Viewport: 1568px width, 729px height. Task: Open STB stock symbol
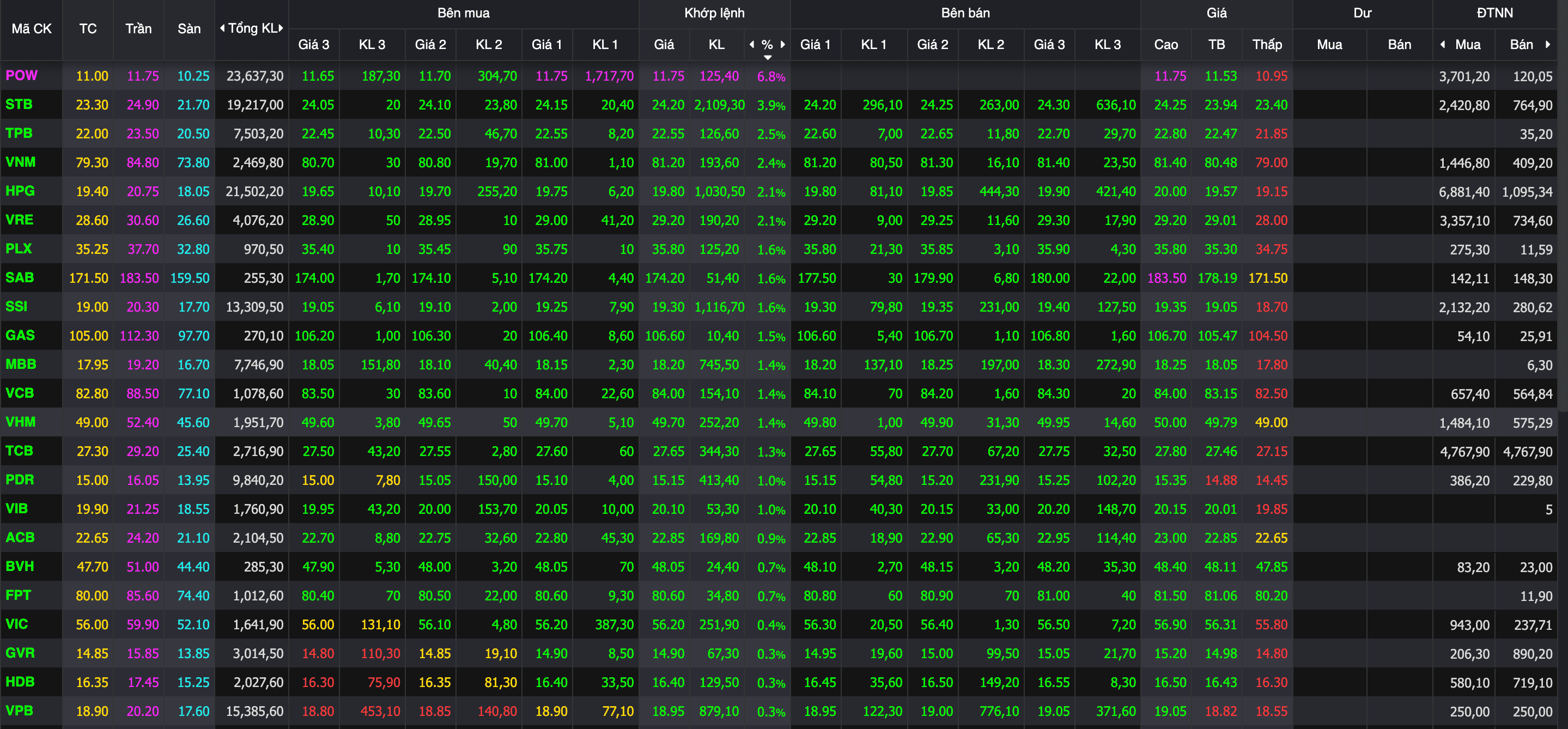click(19, 104)
